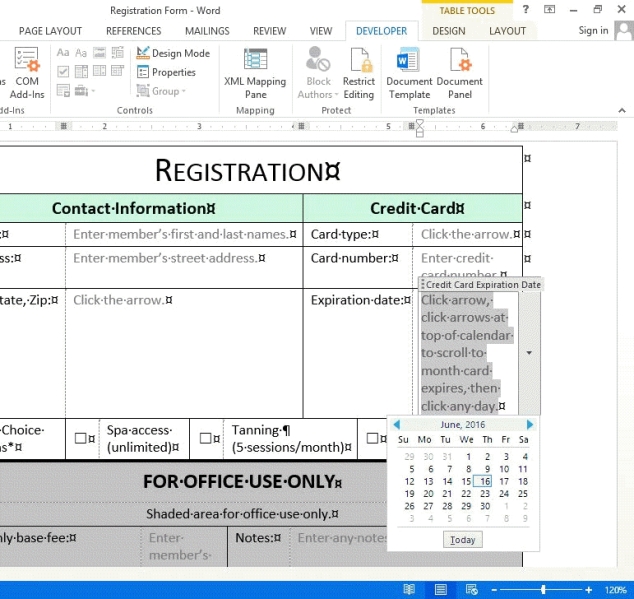The width and height of the screenshot is (634, 599).
Task: Click zoom slider handle
Action: click(x=543, y=590)
